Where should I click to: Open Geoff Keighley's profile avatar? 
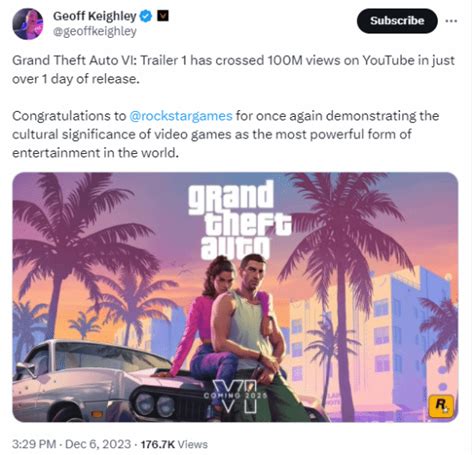tap(28, 24)
